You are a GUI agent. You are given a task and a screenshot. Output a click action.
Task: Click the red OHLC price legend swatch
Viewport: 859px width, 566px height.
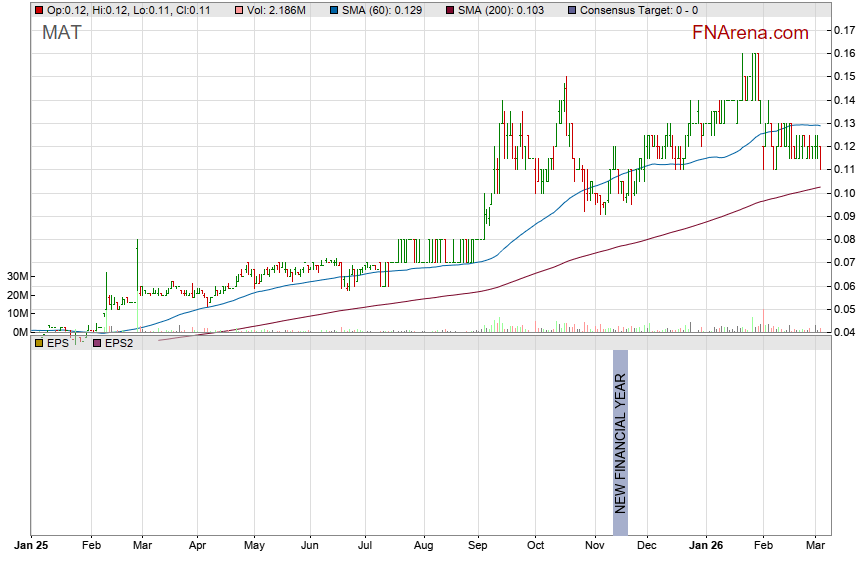coord(39,9)
